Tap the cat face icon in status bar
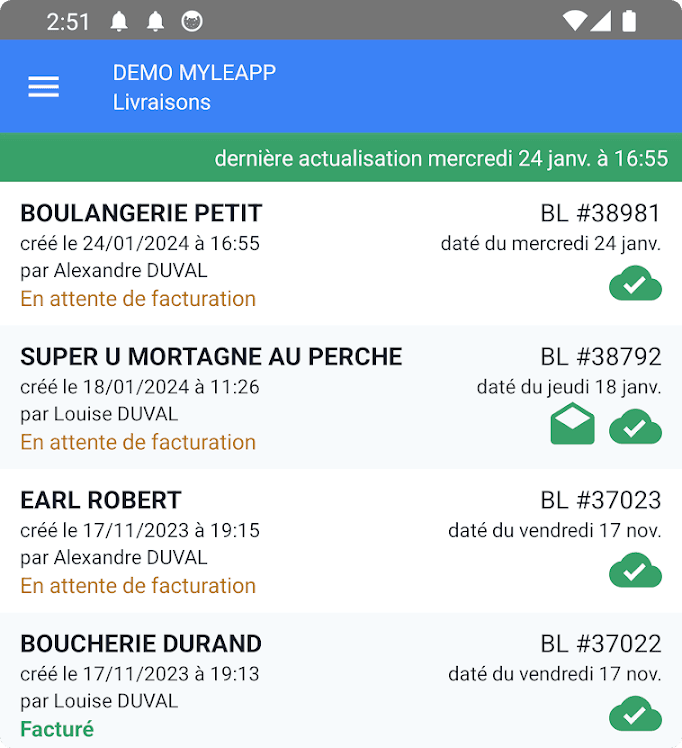Screen dimensions: 682x748 click(192, 21)
